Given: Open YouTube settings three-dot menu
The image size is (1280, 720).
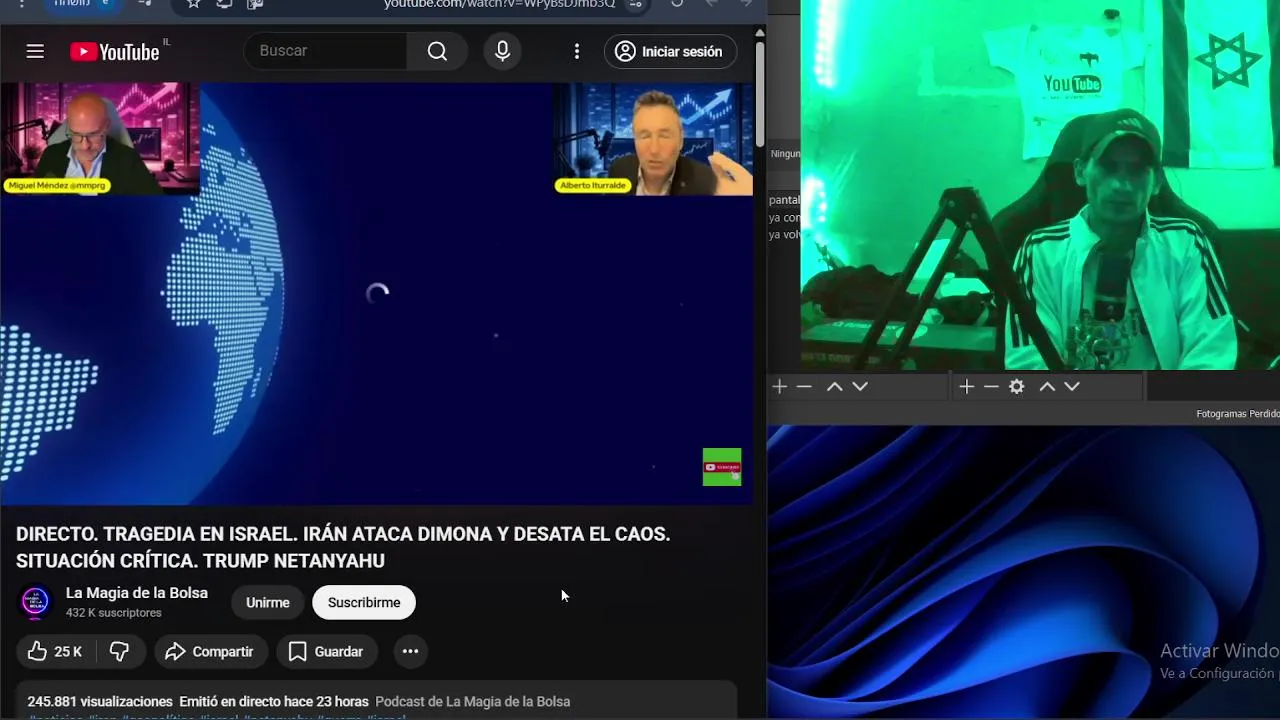Looking at the screenshot, I should pyautogui.click(x=577, y=51).
